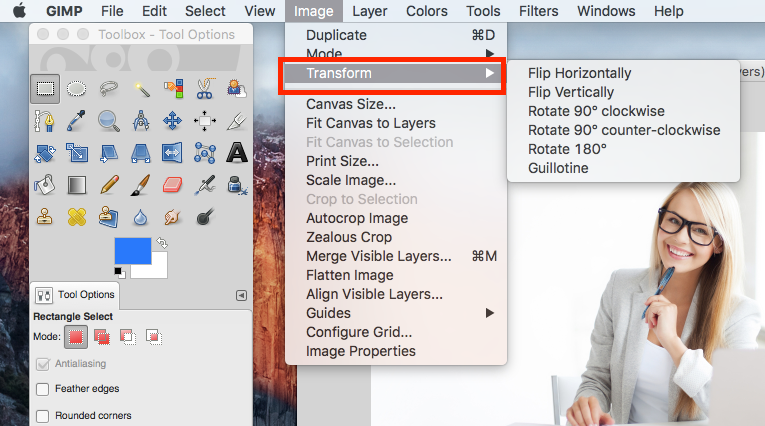Select the Paths tool
This screenshot has width=765, height=426.
44,121
